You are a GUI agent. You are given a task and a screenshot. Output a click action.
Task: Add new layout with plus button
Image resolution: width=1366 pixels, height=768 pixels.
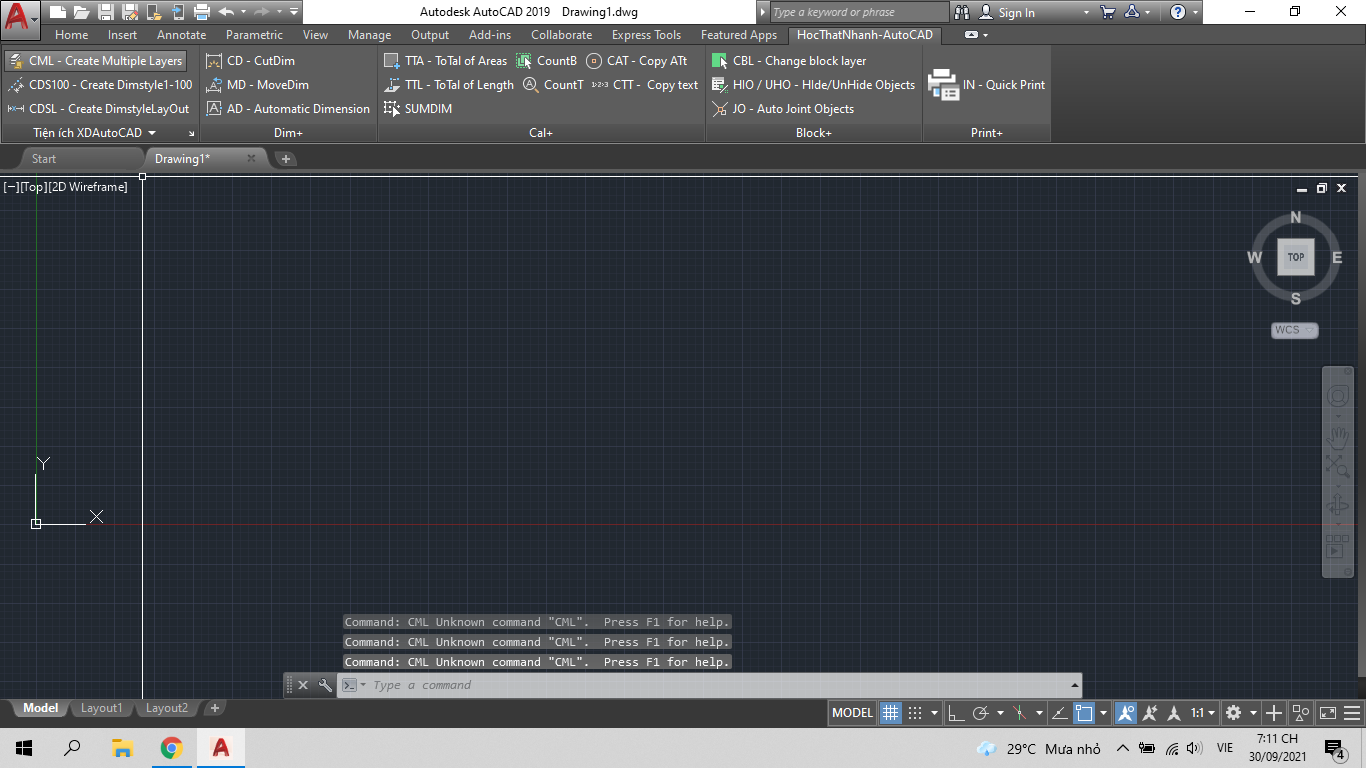pyautogui.click(x=214, y=708)
